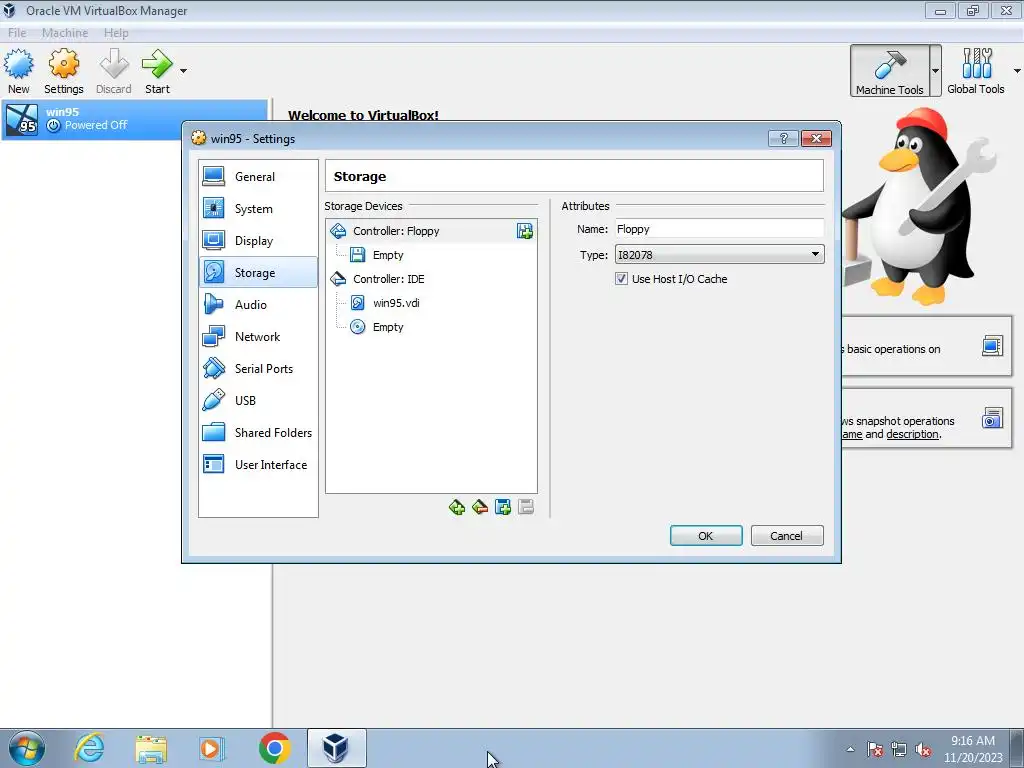Toggle Use Host I/O Cache checkbox

pos(621,279)
